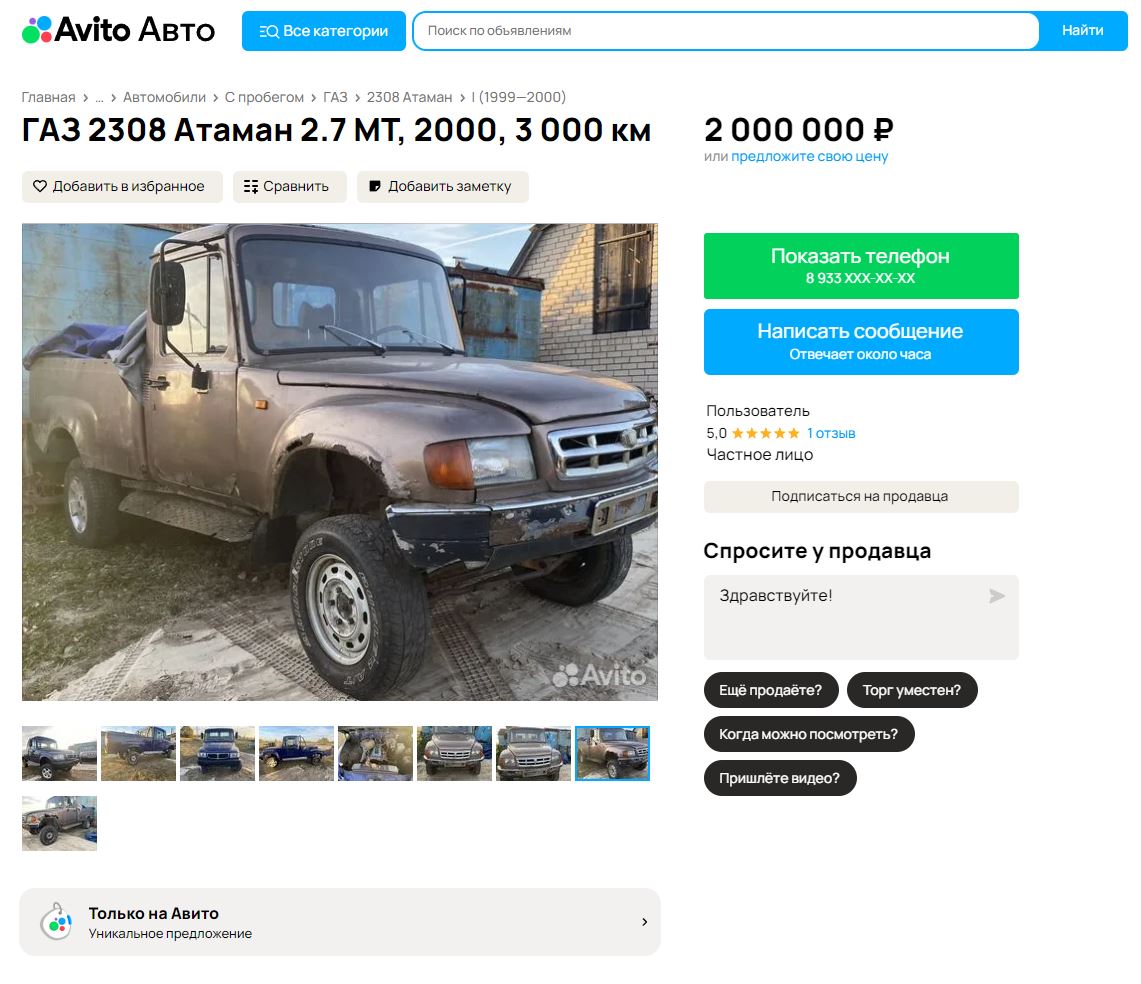Open the 2308 Атаман breadcrumb
The width and height of the screenshot is (1141, 984).
[409, 98]
